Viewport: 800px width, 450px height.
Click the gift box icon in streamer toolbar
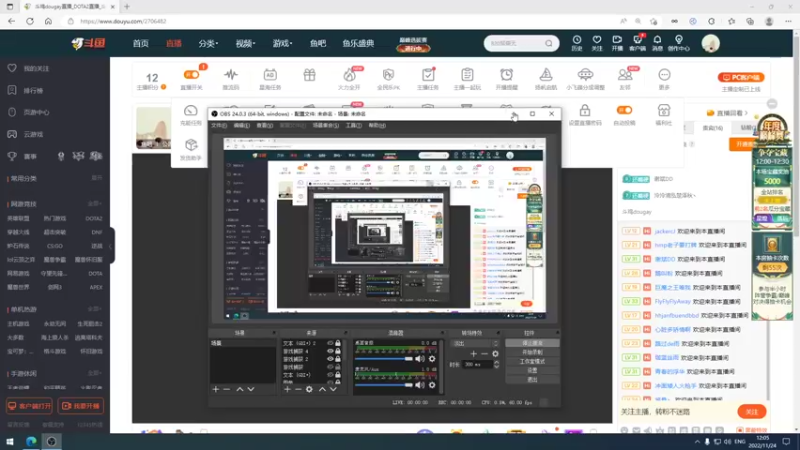click(x=309, y=76)
